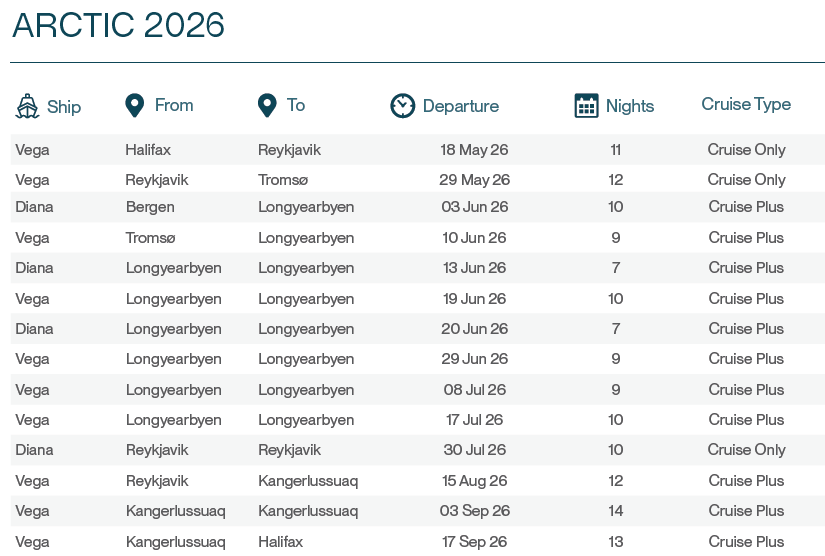825x556 pixels.
Task: Click the Cruise Type column header
Action: point(746,105)
